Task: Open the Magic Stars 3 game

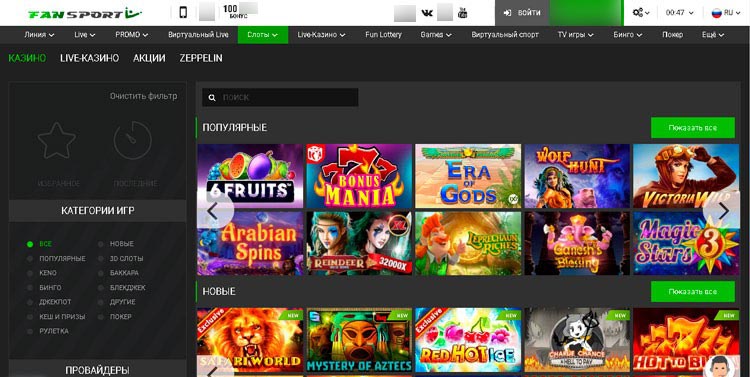Action: pyautogui.click(x=686, y=243)
